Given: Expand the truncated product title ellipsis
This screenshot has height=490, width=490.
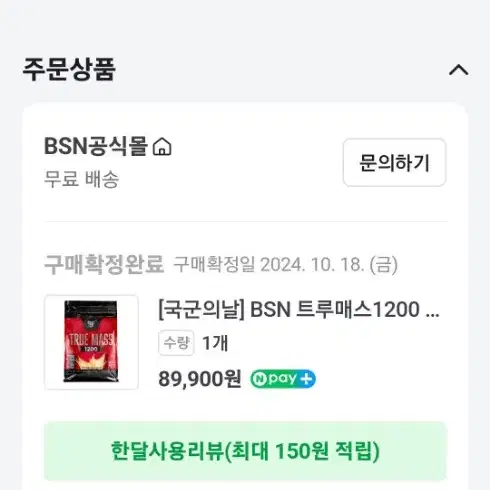Looking at the screenshot, I should pyautogui.click(x=433, y=315).
